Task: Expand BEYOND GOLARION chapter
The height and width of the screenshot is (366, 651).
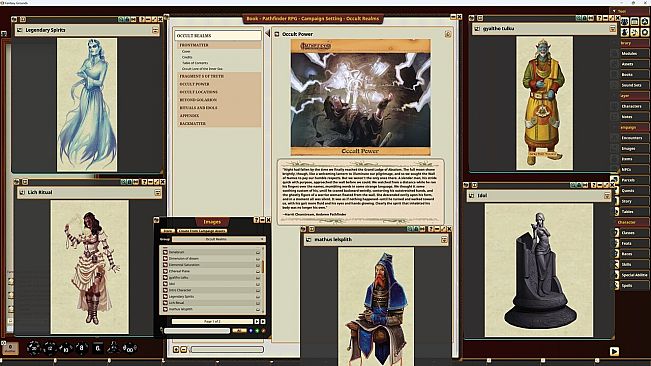Action: (x=219, y=100)
